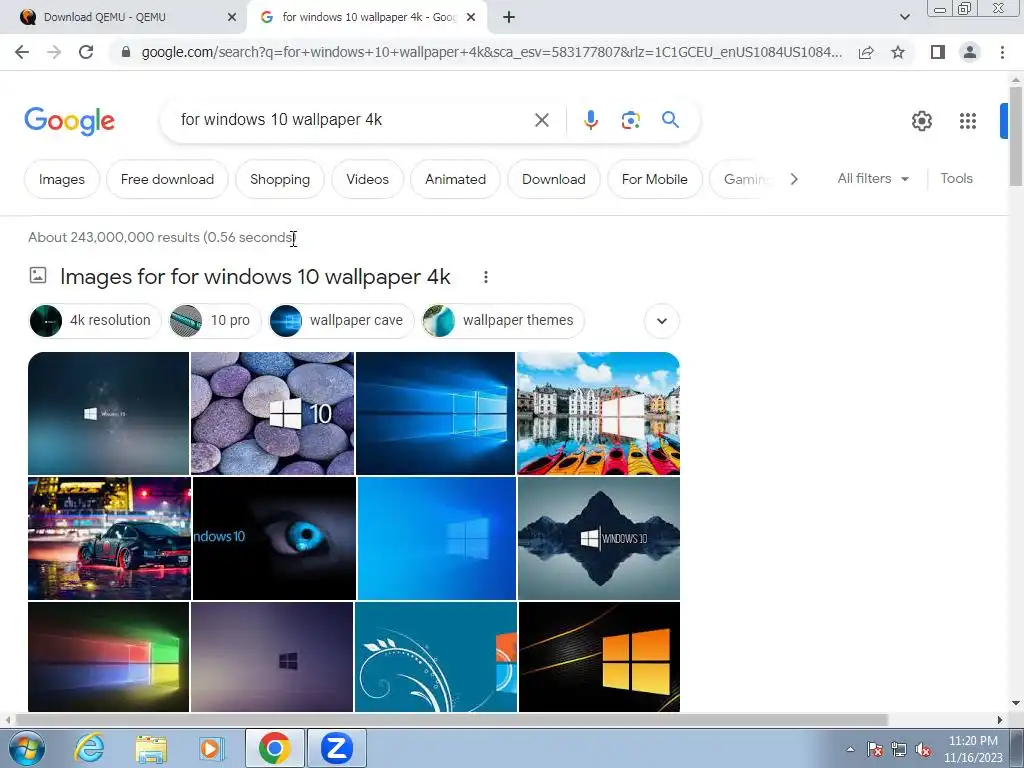Click the network tray icon
This screenshot has height=768, width=1024.
(x=899, y=750)
